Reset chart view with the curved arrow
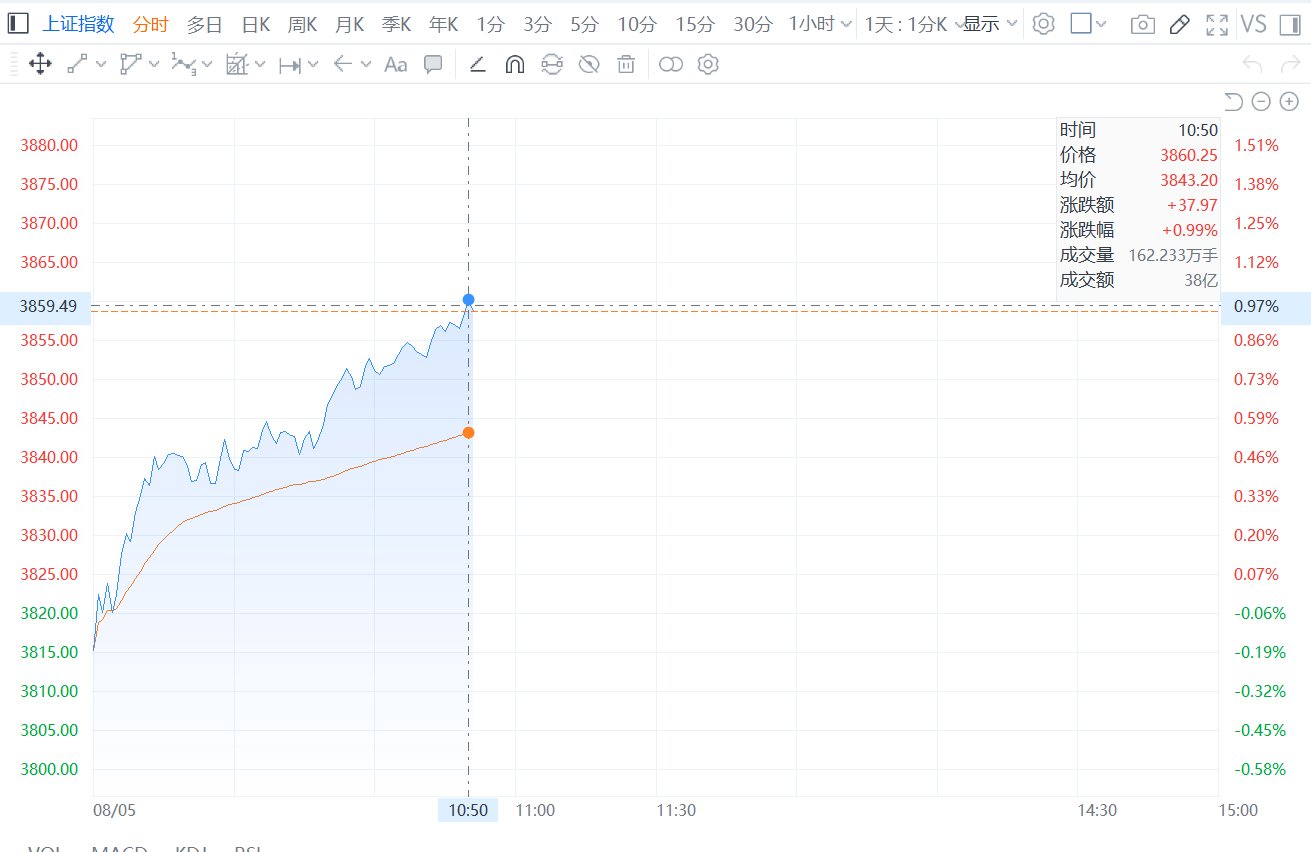1311x852 pixels. (1233, 101)
